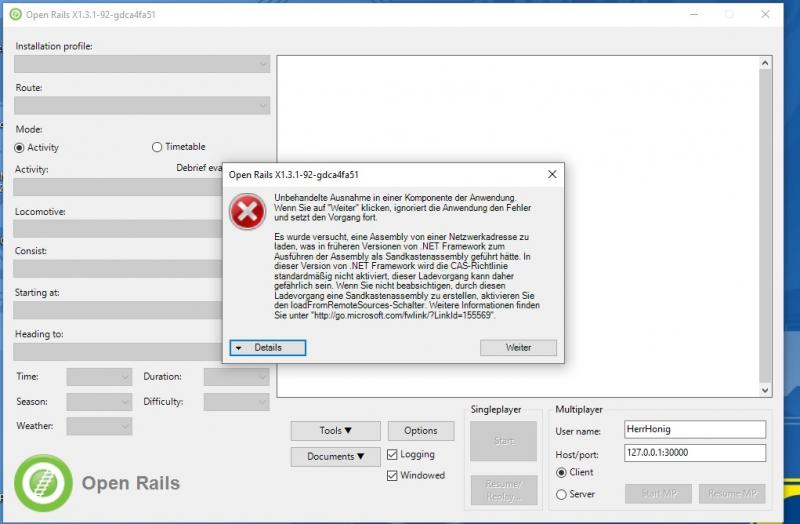The width and height of the screenshot is (800, 524).
Task: Open the Time dropdown
Action: pos(99,377)
